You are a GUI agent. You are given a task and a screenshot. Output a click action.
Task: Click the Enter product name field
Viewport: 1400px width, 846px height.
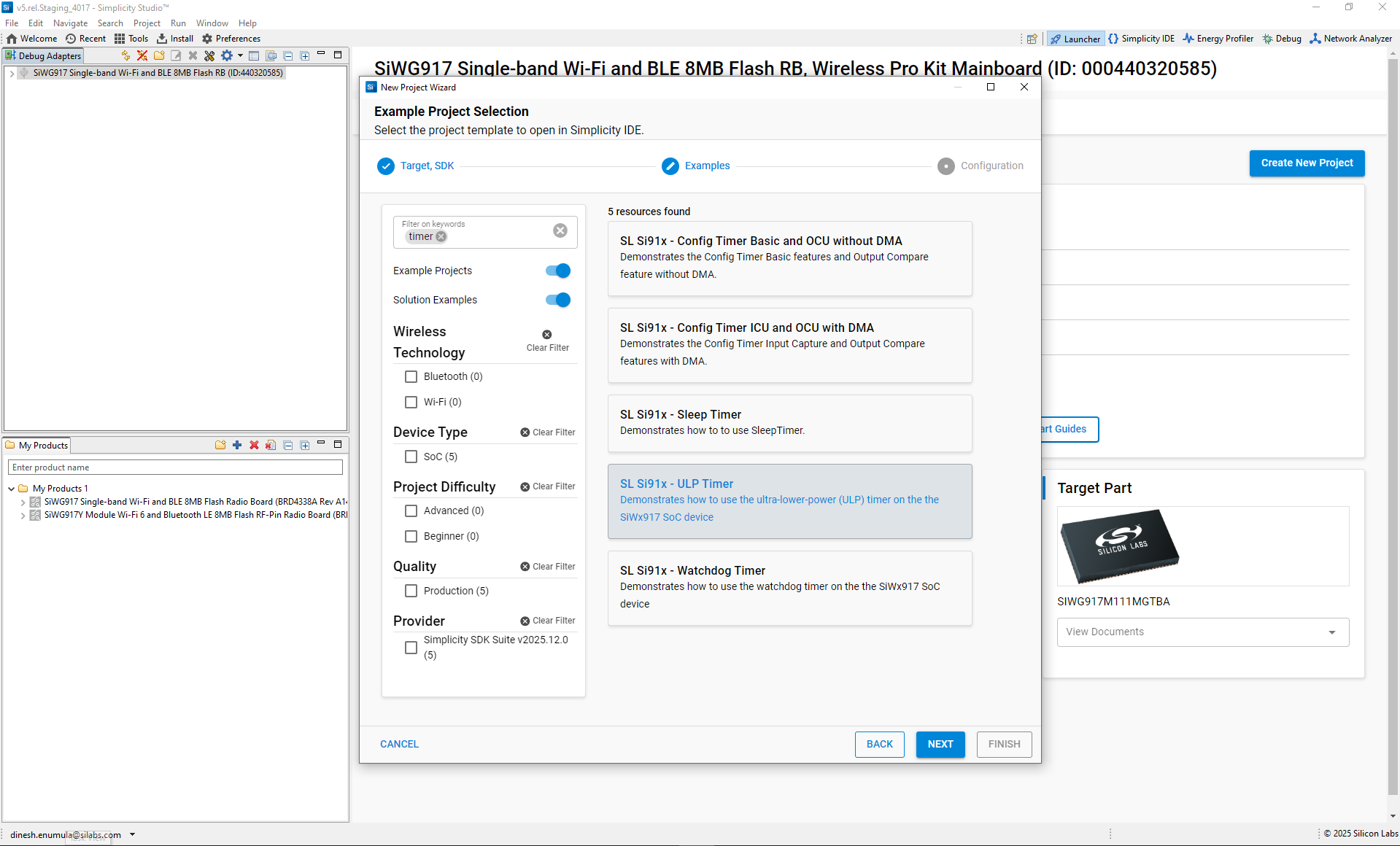tap(175, 467)
